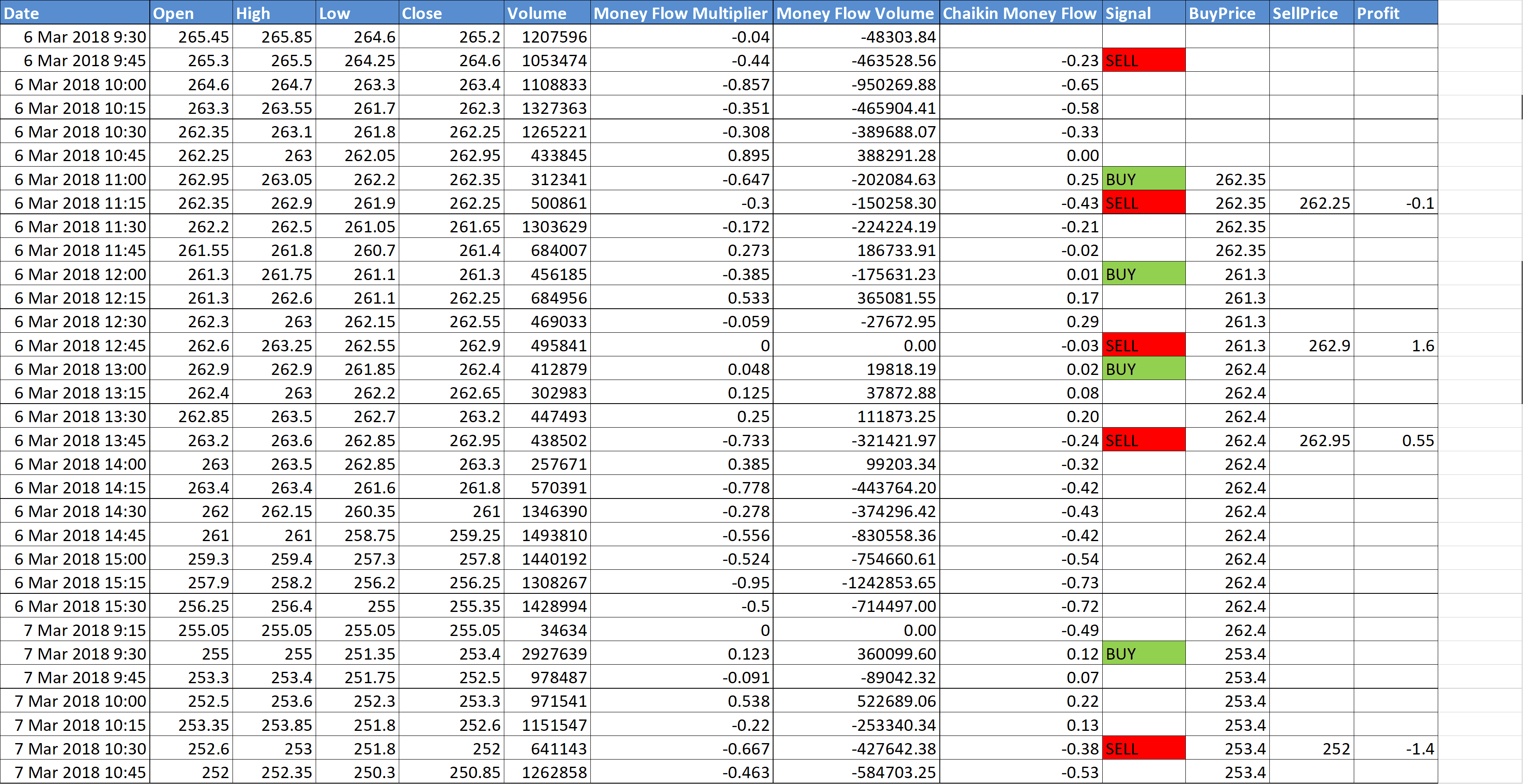Click Chaikin Money Flow value -0.73

pos(1020,582)
